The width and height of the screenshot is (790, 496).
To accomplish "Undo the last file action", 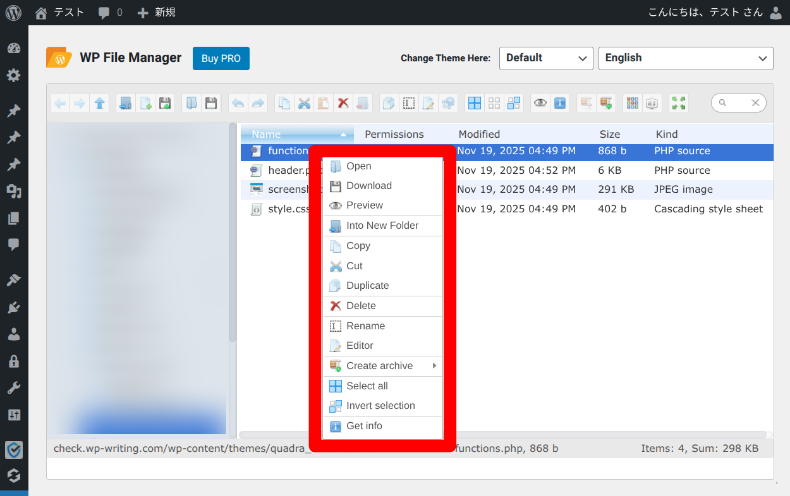I will click(238, 104).
